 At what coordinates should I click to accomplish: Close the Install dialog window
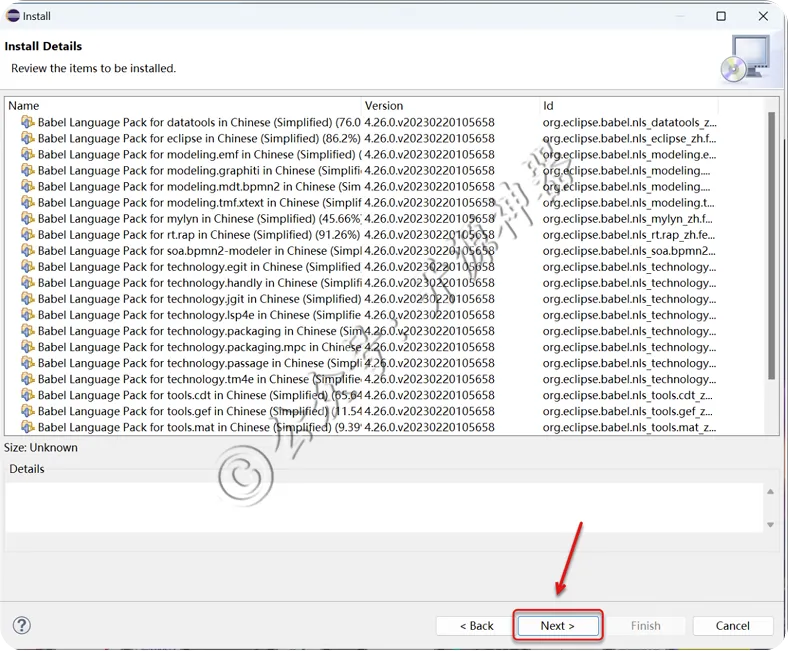(x=763, y=16)
